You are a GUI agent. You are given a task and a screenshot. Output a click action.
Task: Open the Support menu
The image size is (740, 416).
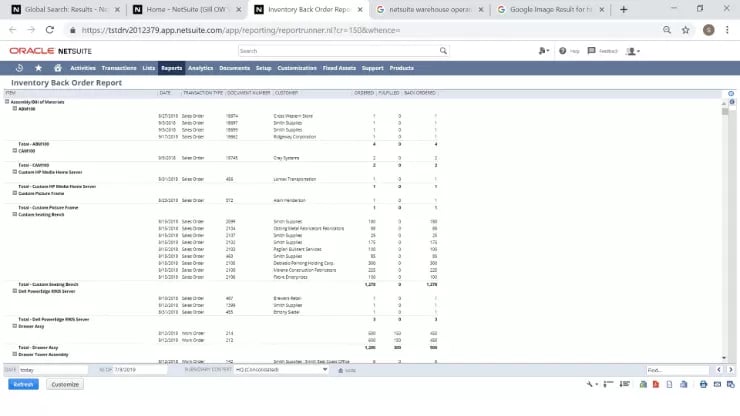coord(372,68)
